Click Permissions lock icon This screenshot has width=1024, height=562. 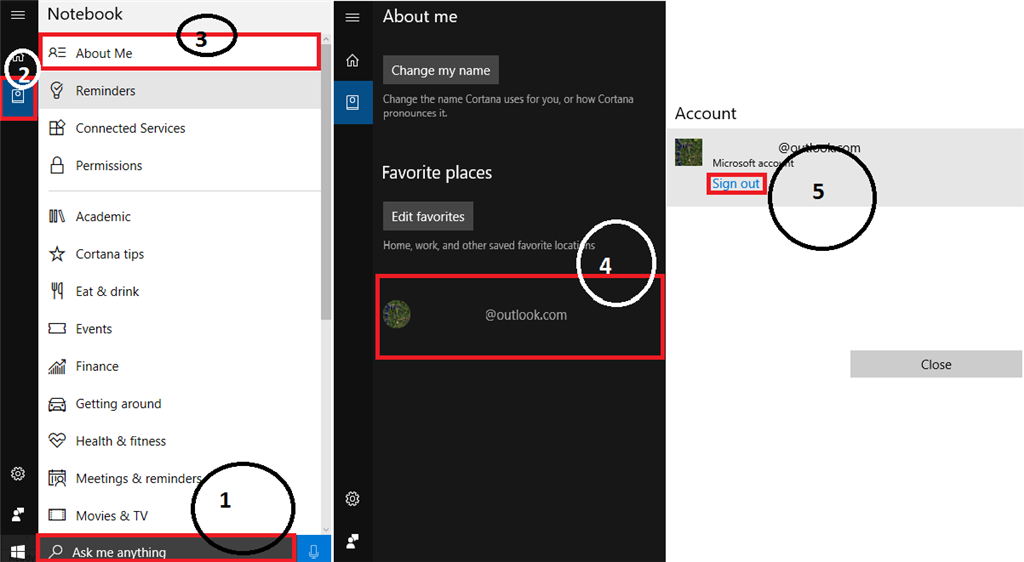point(57,165)
